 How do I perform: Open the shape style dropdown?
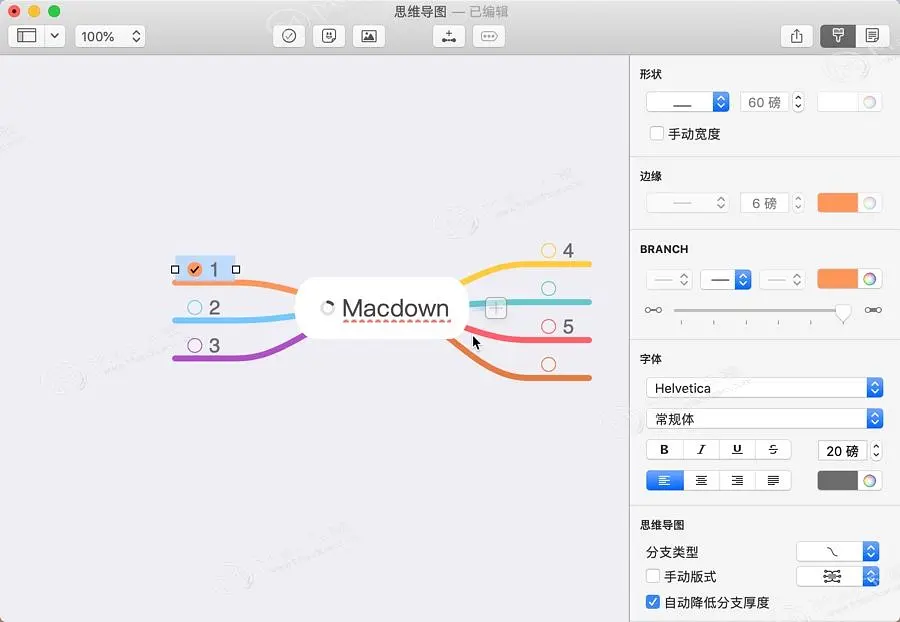(x=688, y=102)
